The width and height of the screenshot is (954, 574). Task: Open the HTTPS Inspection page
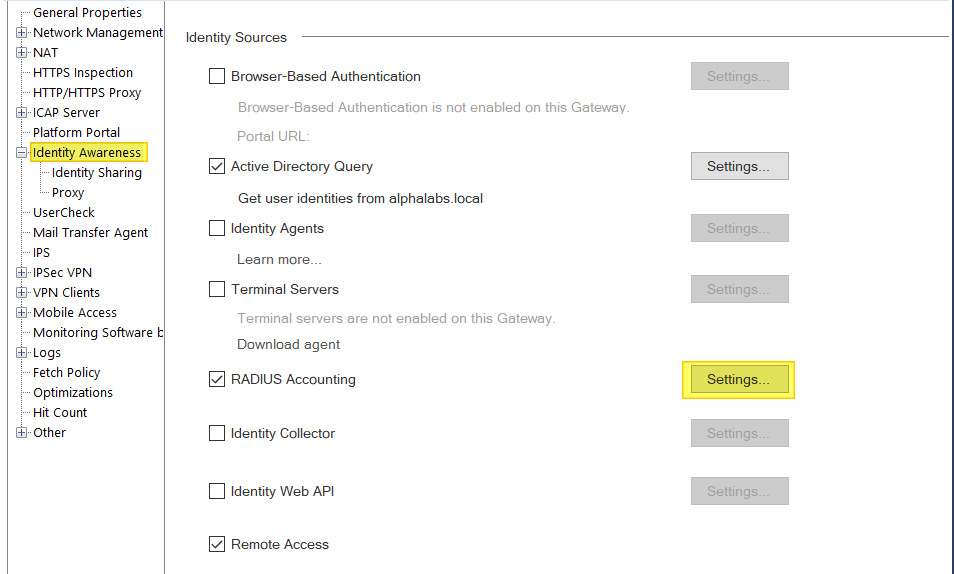pos(82,73)
